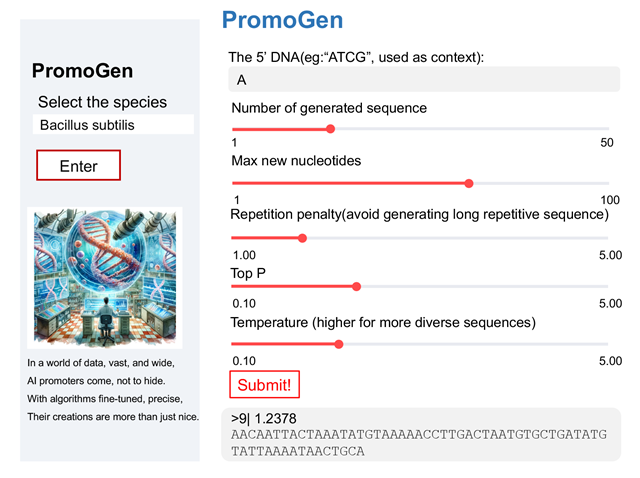Screen dimensions: 640x478
Task: Click the 'Select the species' label
Action: point(103,102)
